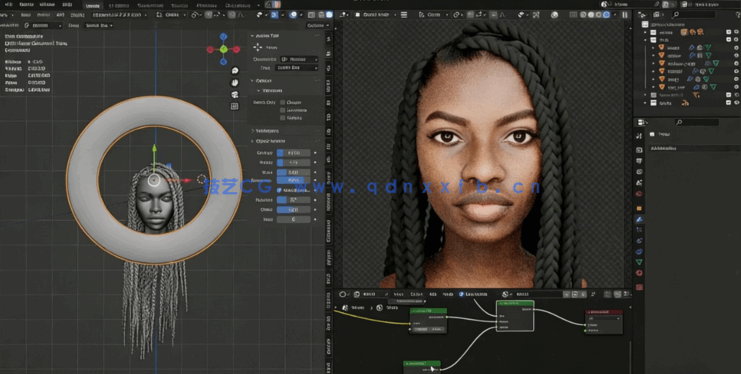Open the Modifiers wrench tab
This screenshot has height=374, width=741.
click(x=639, y=219)
